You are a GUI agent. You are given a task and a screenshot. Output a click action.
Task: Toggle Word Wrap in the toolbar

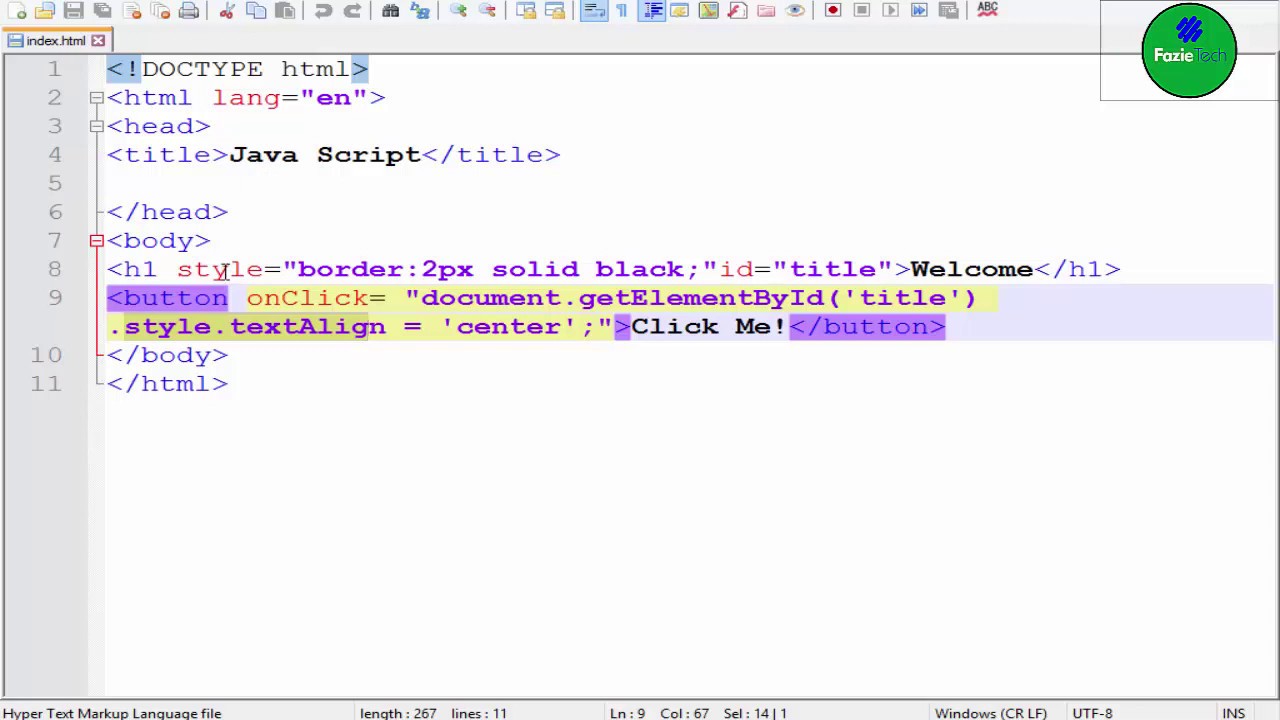(593, 10)
